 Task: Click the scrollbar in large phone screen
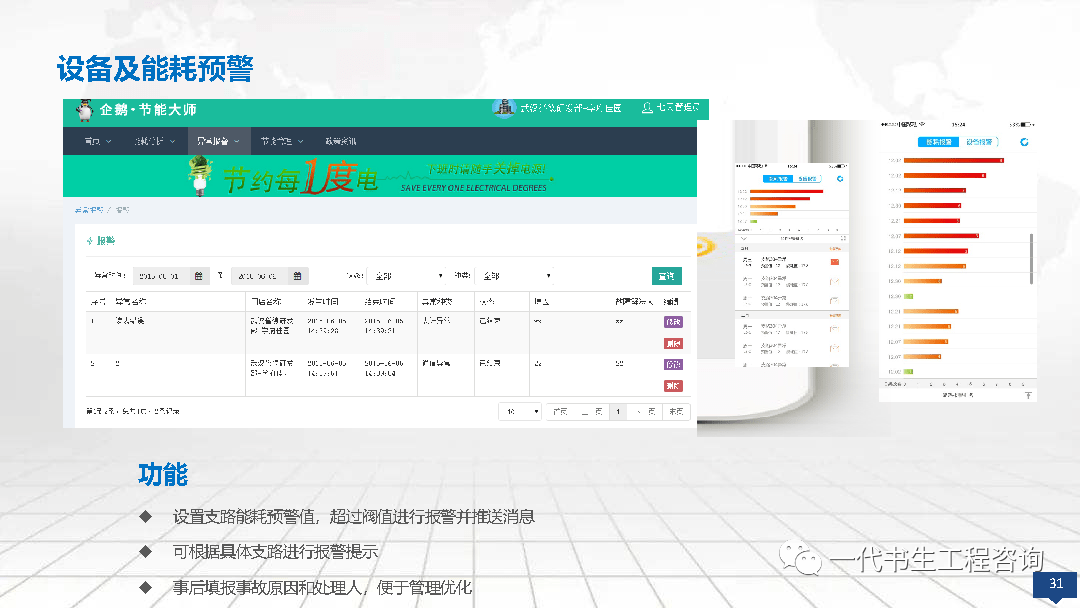tap(1031, 259)
